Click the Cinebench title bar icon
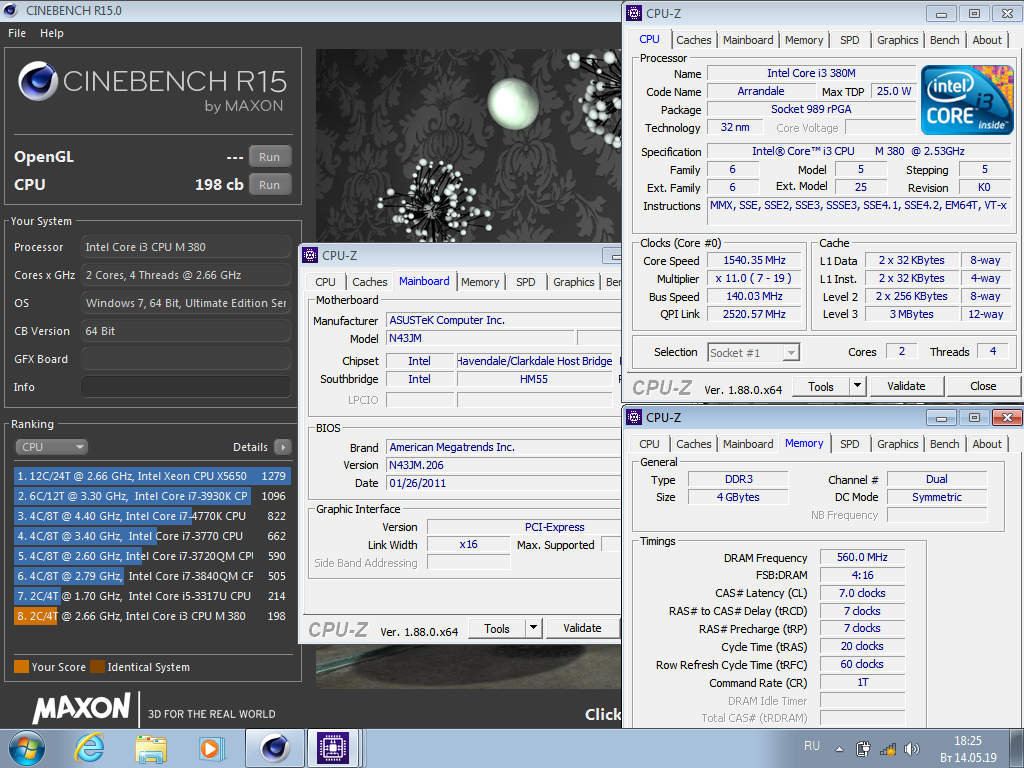 point(10,10)
